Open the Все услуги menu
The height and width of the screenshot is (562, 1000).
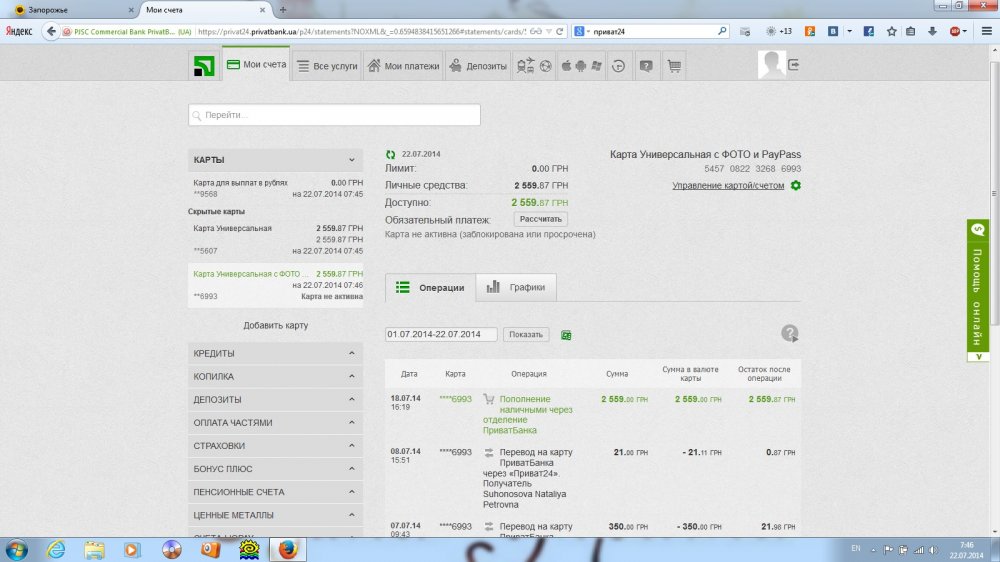click(x=327, y=66)
